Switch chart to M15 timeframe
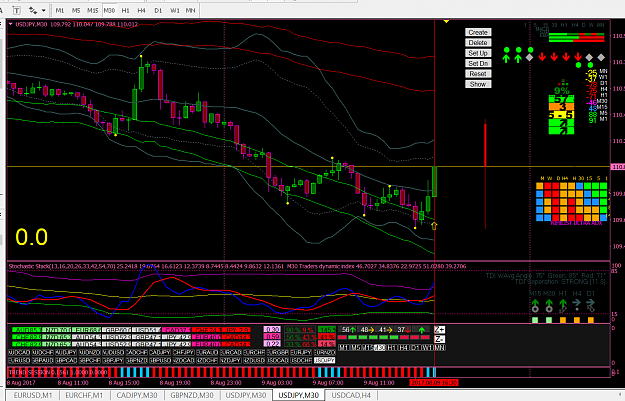Screen dimensions: 625x401 (x=92, y=10)
